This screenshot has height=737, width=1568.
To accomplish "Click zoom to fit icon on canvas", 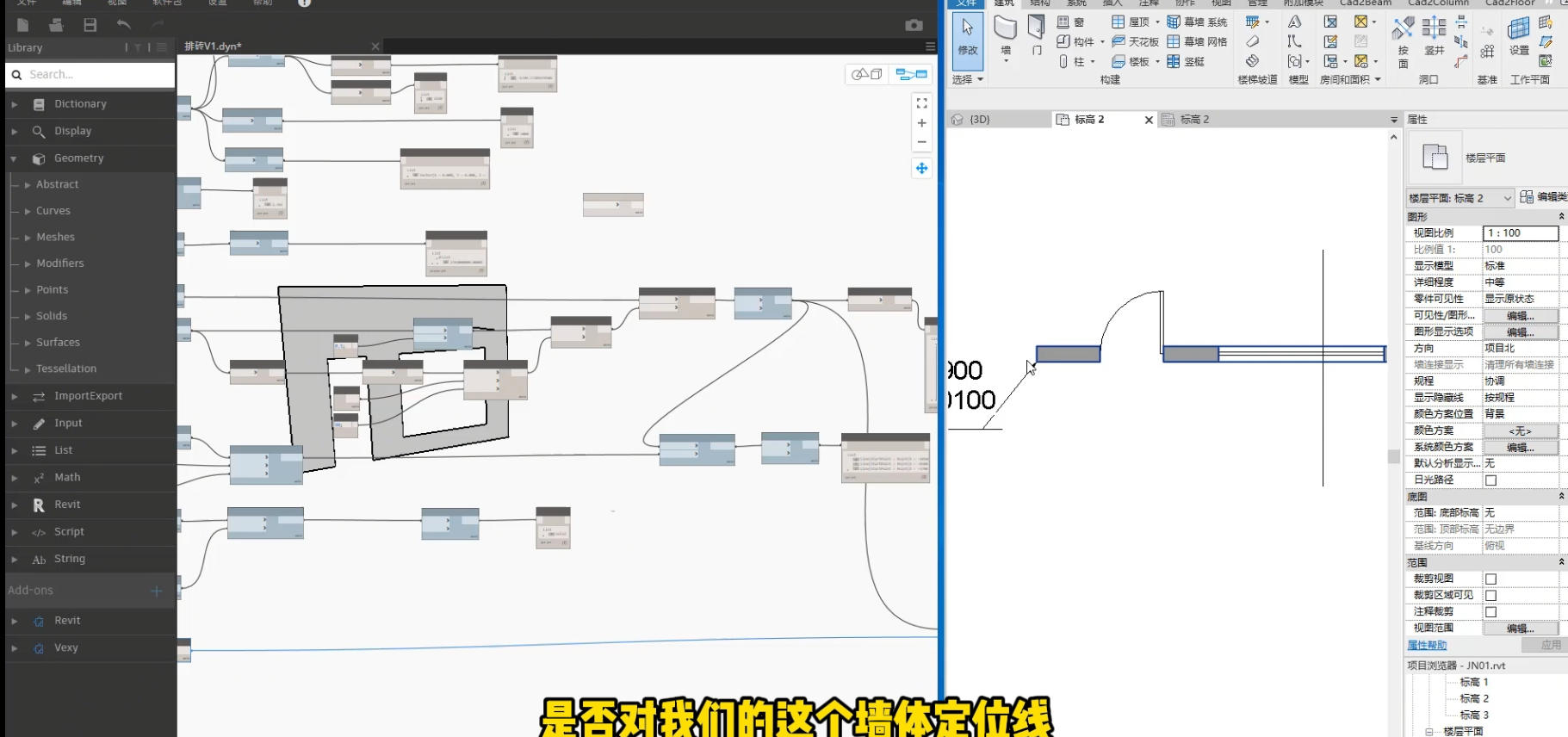I will point(921,103).
